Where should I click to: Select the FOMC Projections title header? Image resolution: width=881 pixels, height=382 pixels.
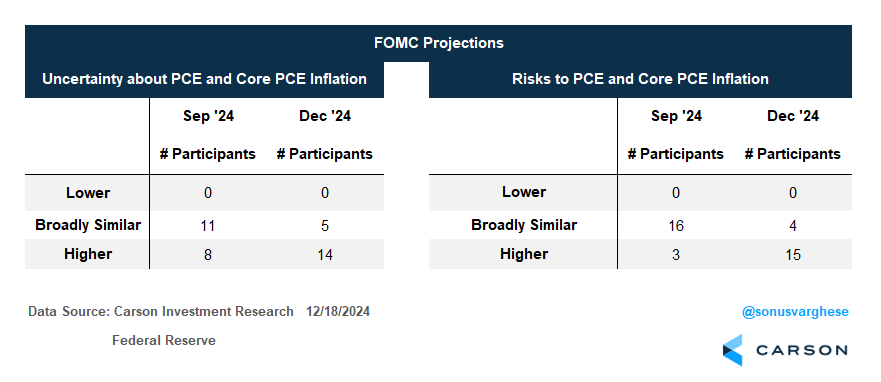(438, 43)
